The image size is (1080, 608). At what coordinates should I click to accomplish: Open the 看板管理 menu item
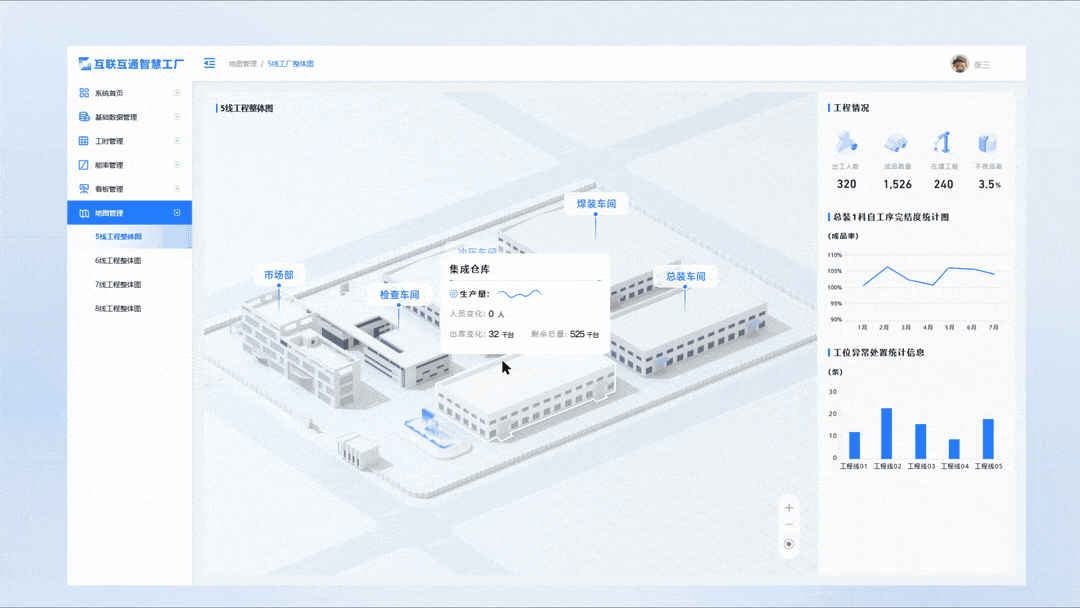pos(129,189)
